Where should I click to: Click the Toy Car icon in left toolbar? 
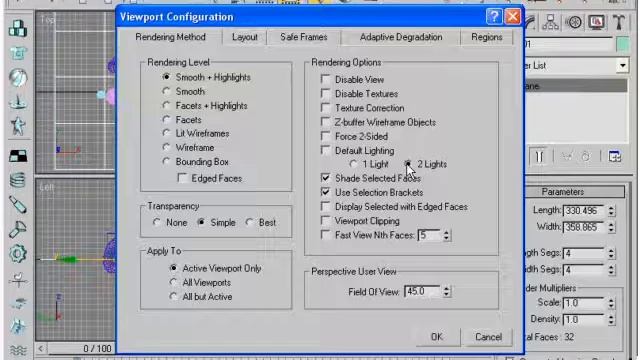(x=18, y=303)
